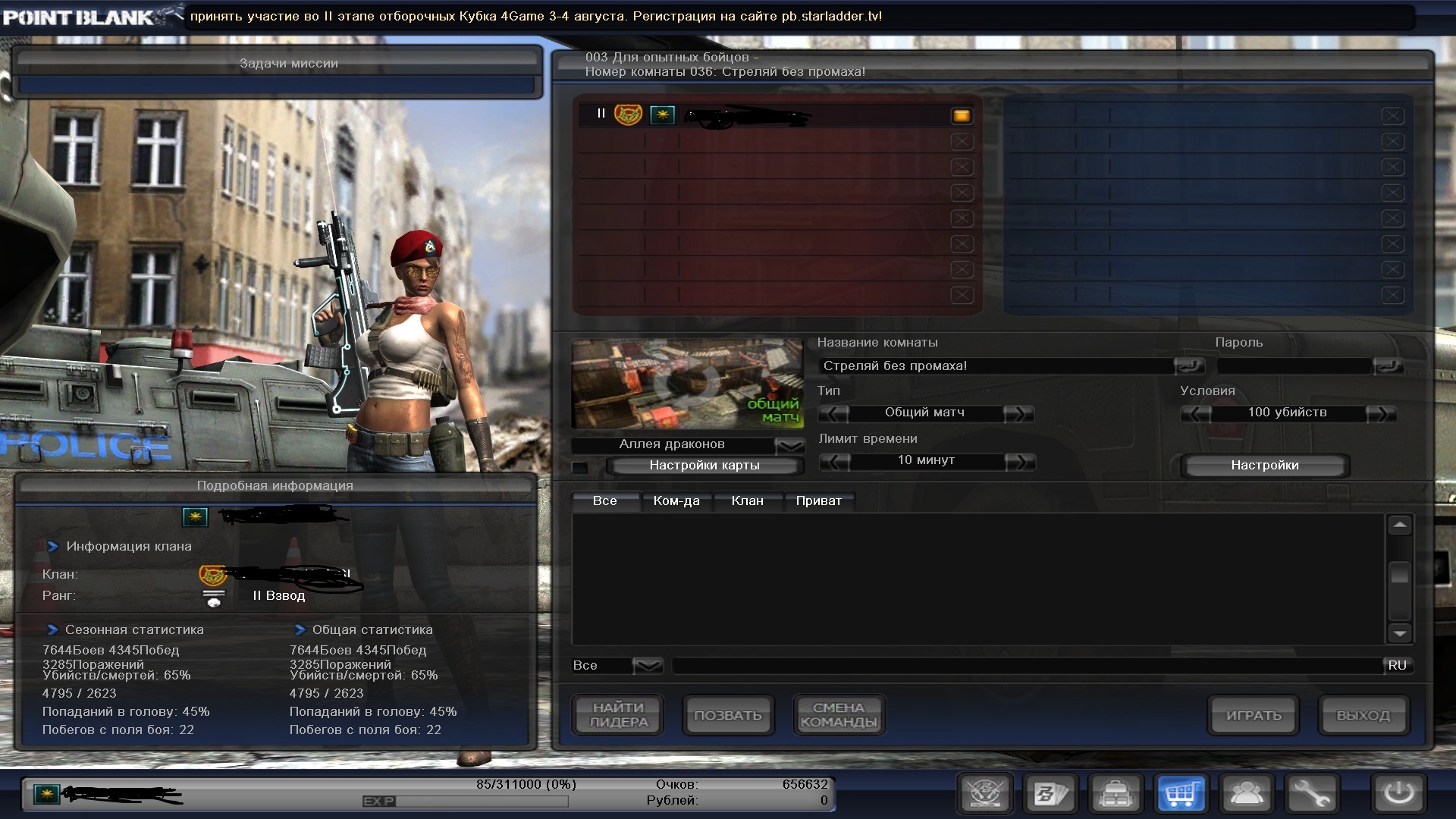Viewport: 1456px width, 819px height.
Task: Toggle checkbox beside Настройки карты
Action: (580, 466)
